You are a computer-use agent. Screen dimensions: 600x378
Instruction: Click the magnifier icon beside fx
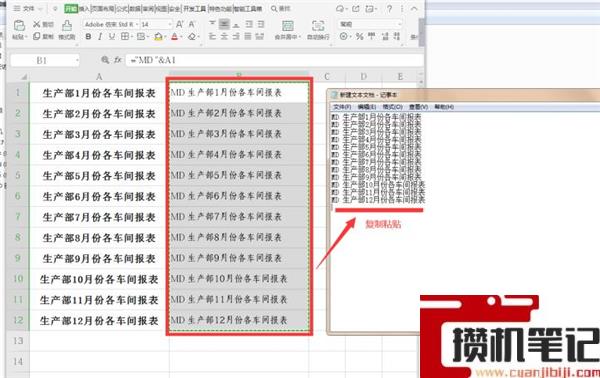coord(105,60)
